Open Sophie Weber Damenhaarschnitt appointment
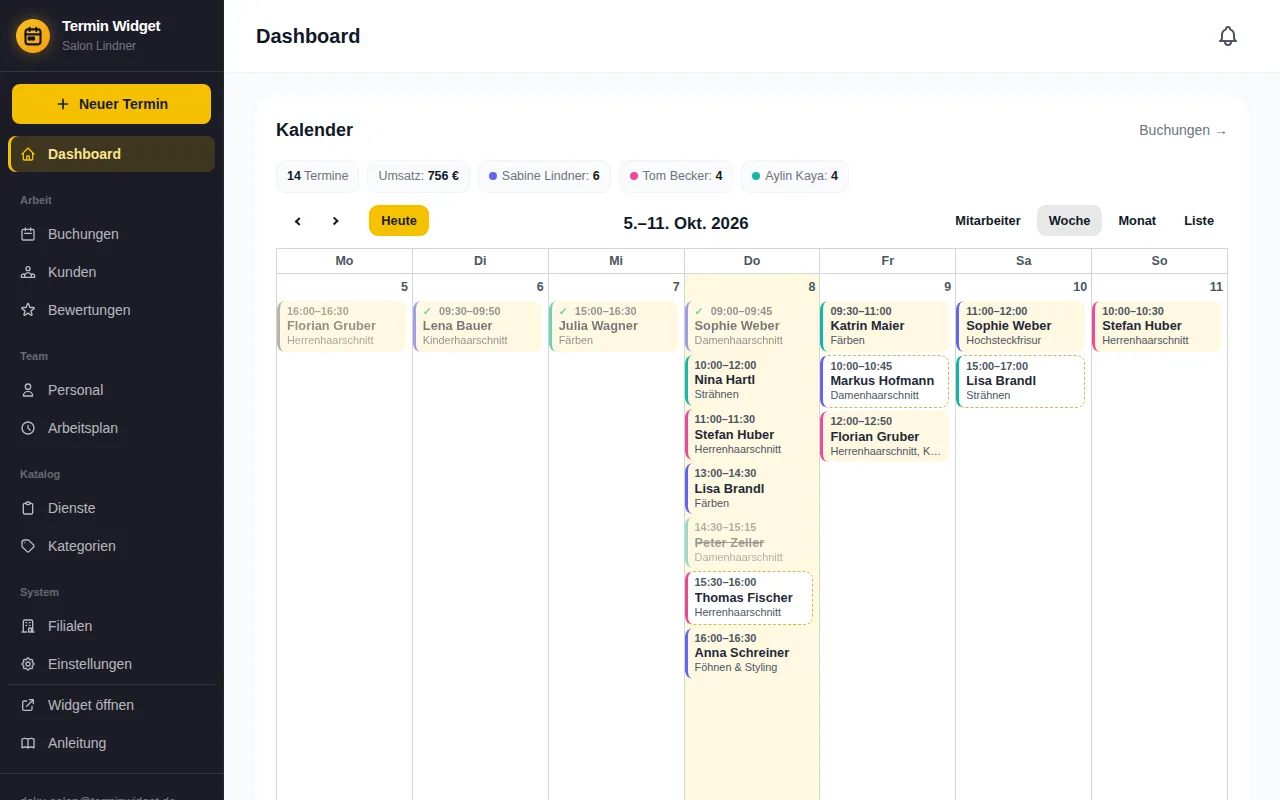The image size is (1280, 800). (x=750, y=326)
